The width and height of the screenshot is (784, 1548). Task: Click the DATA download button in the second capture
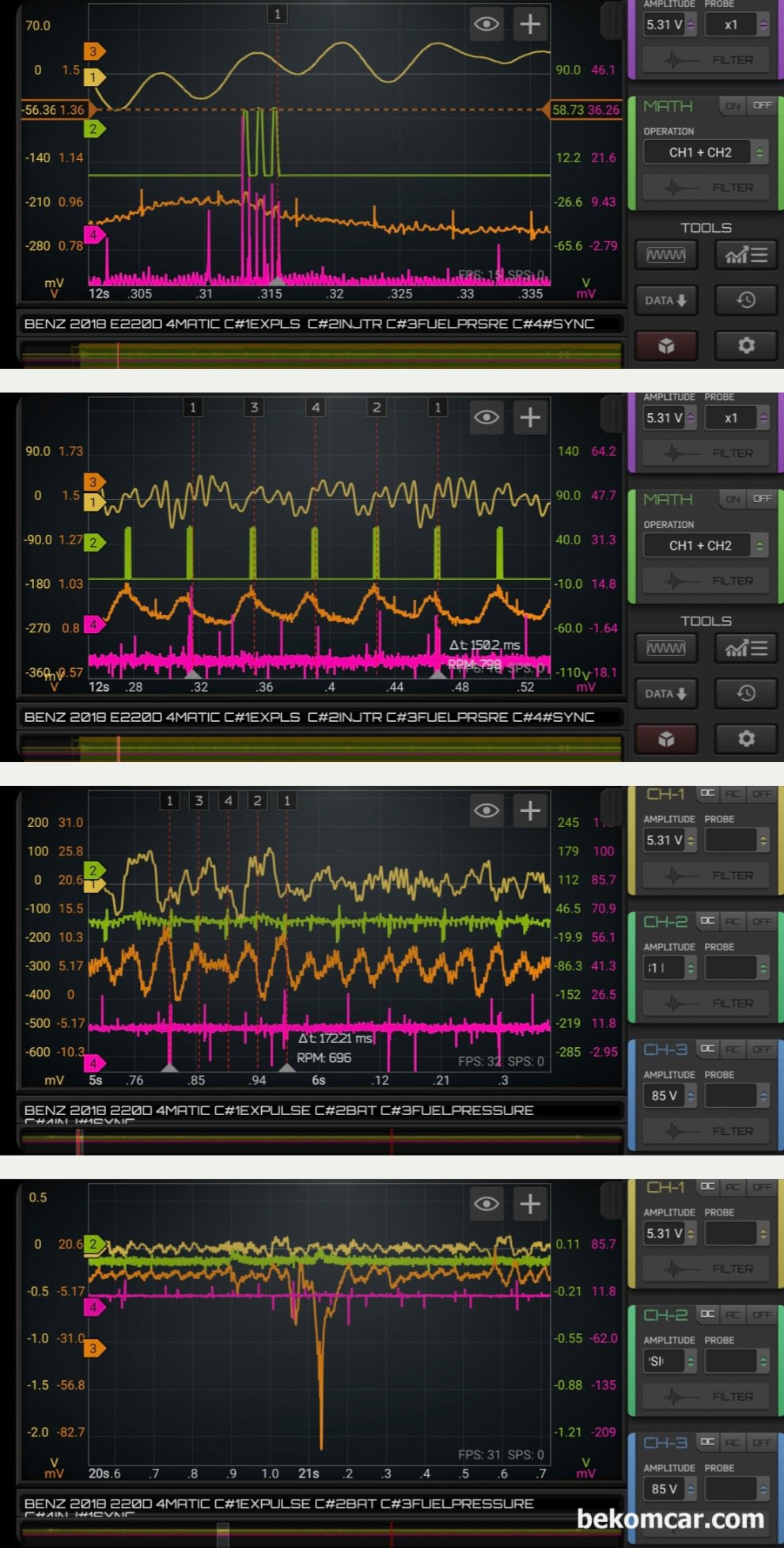666,693
